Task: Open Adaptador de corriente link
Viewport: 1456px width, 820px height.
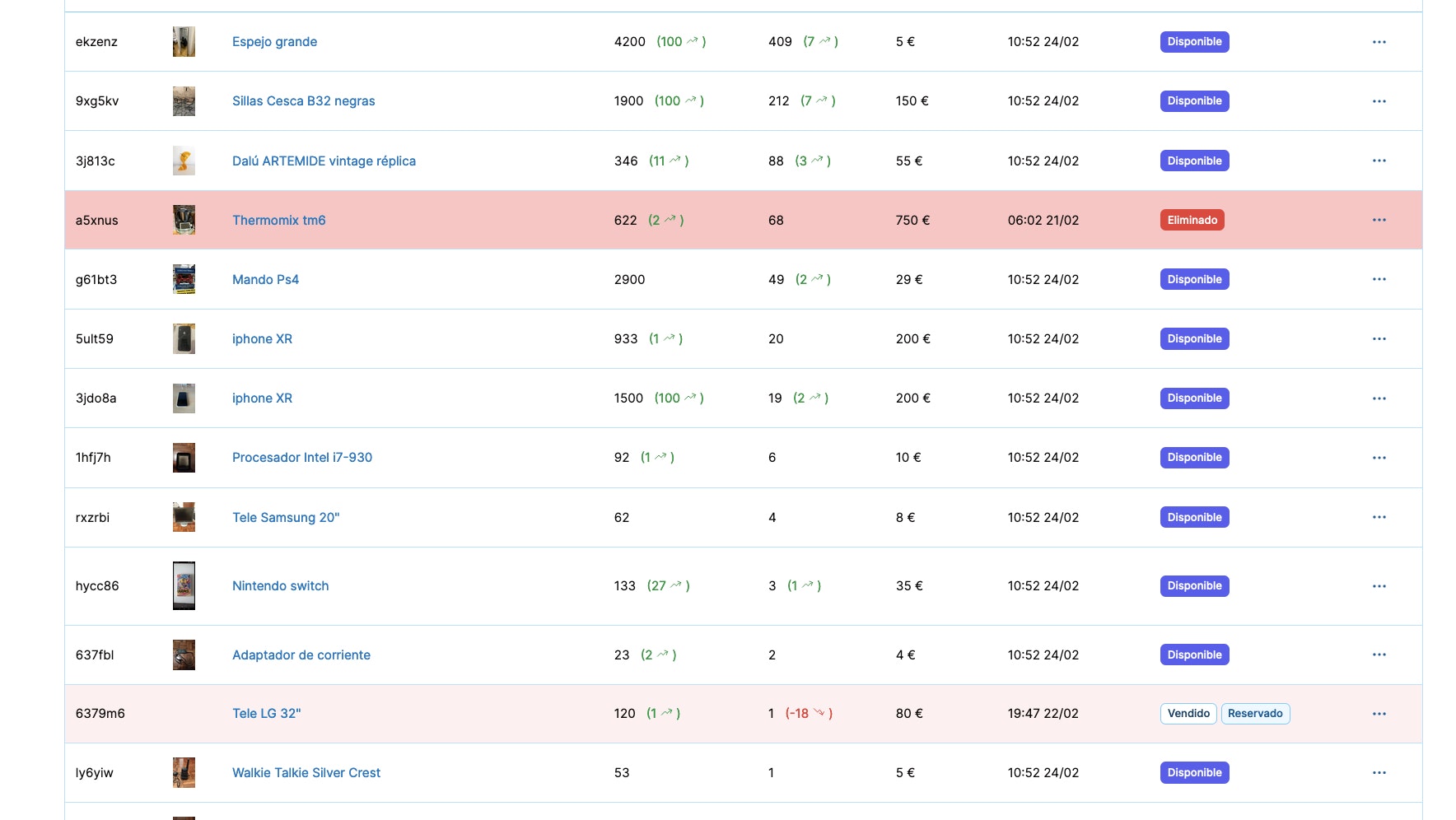Action: (301, 655)
